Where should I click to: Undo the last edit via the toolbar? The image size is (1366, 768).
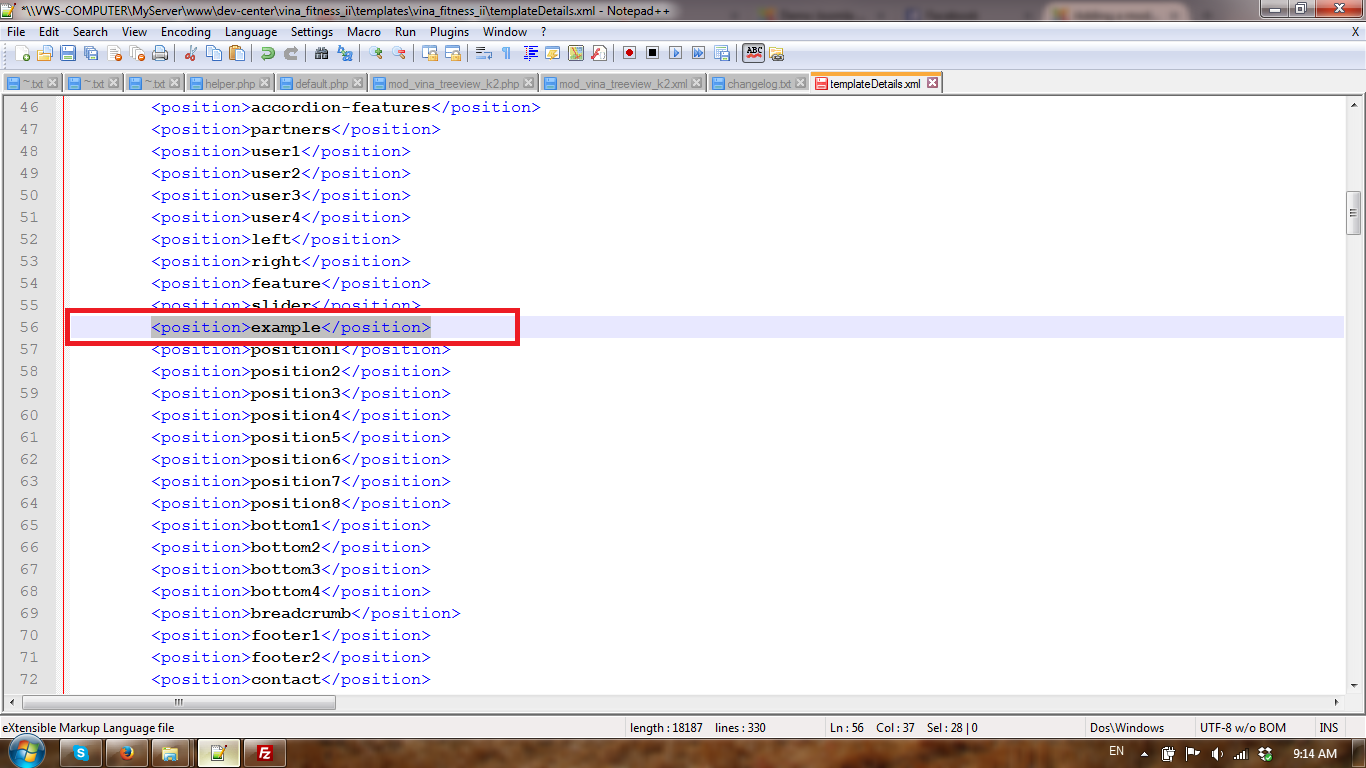268,53
